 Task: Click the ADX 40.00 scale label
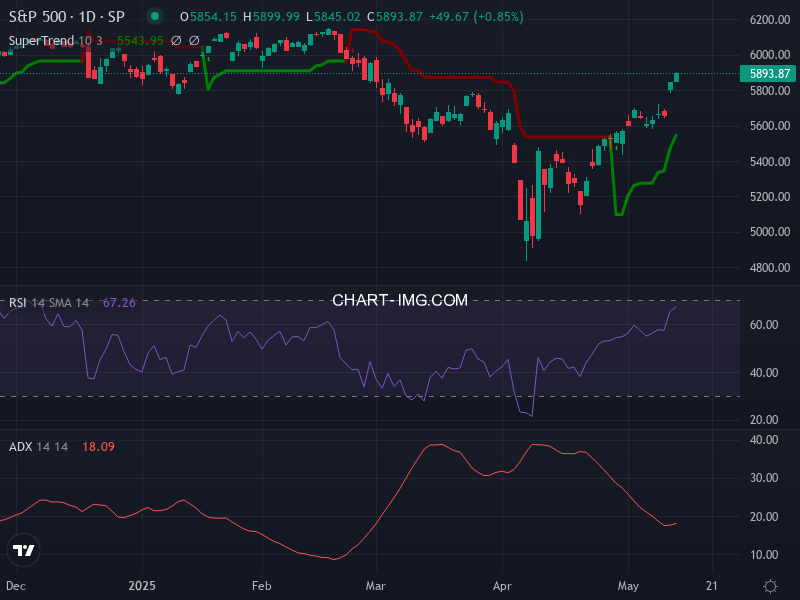pyautogui.click(x=764, y=440)
